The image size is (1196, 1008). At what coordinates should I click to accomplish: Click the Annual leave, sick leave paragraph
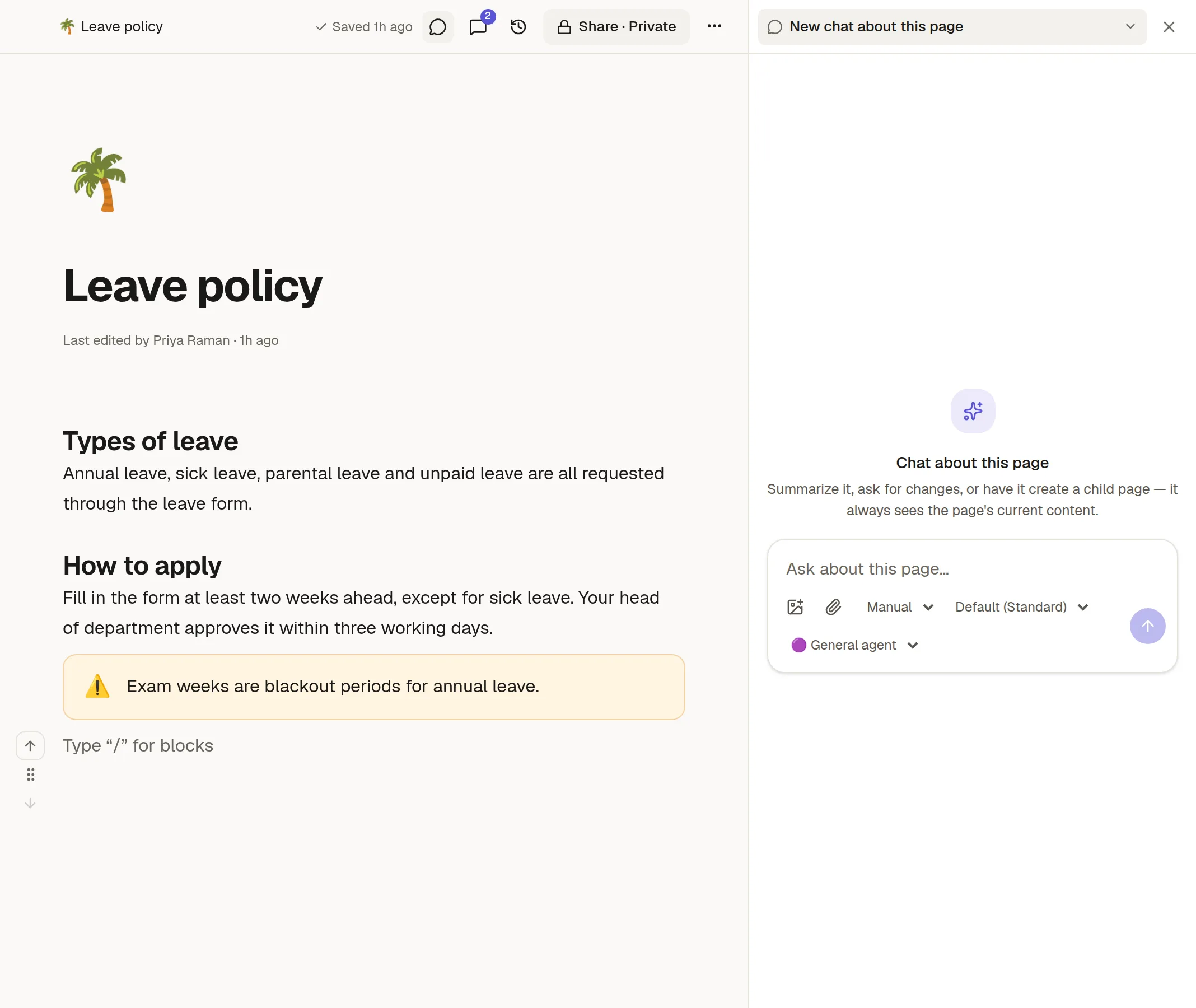pos(363,488)
